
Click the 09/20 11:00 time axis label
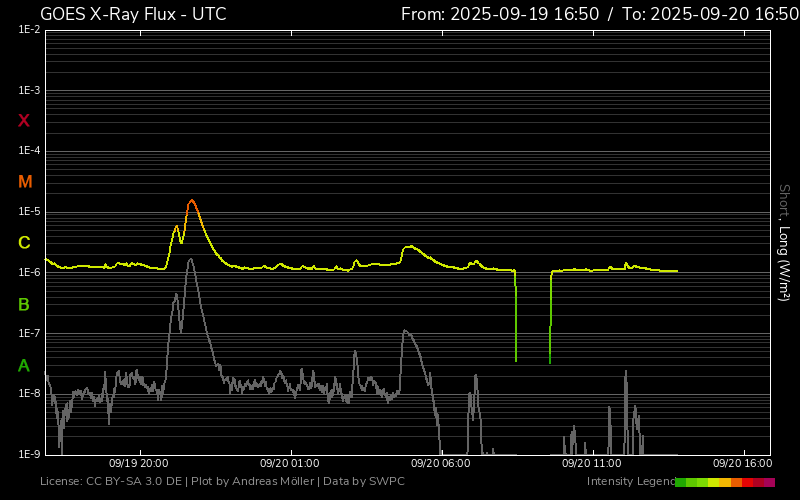[x=592, y=464]
